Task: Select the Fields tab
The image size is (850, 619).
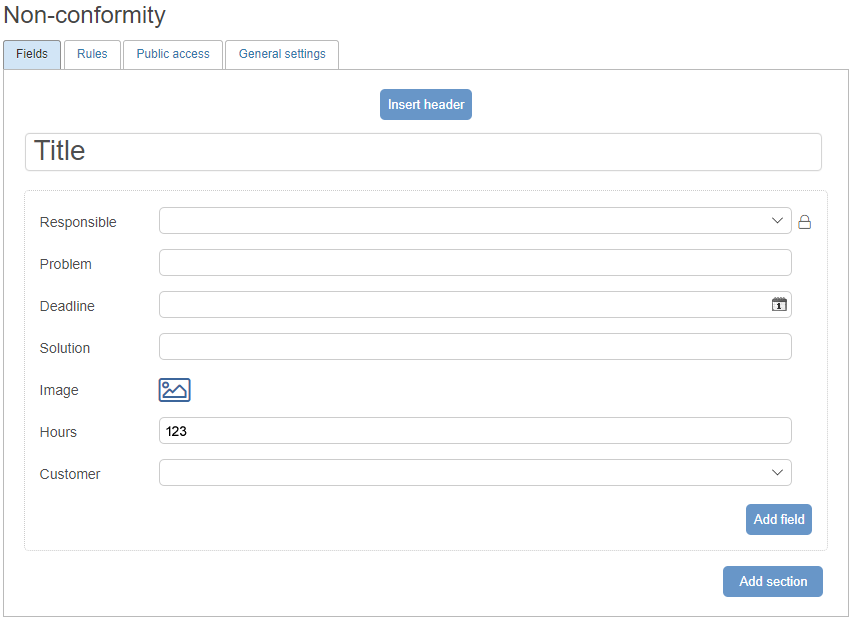Action: [32, 54]
